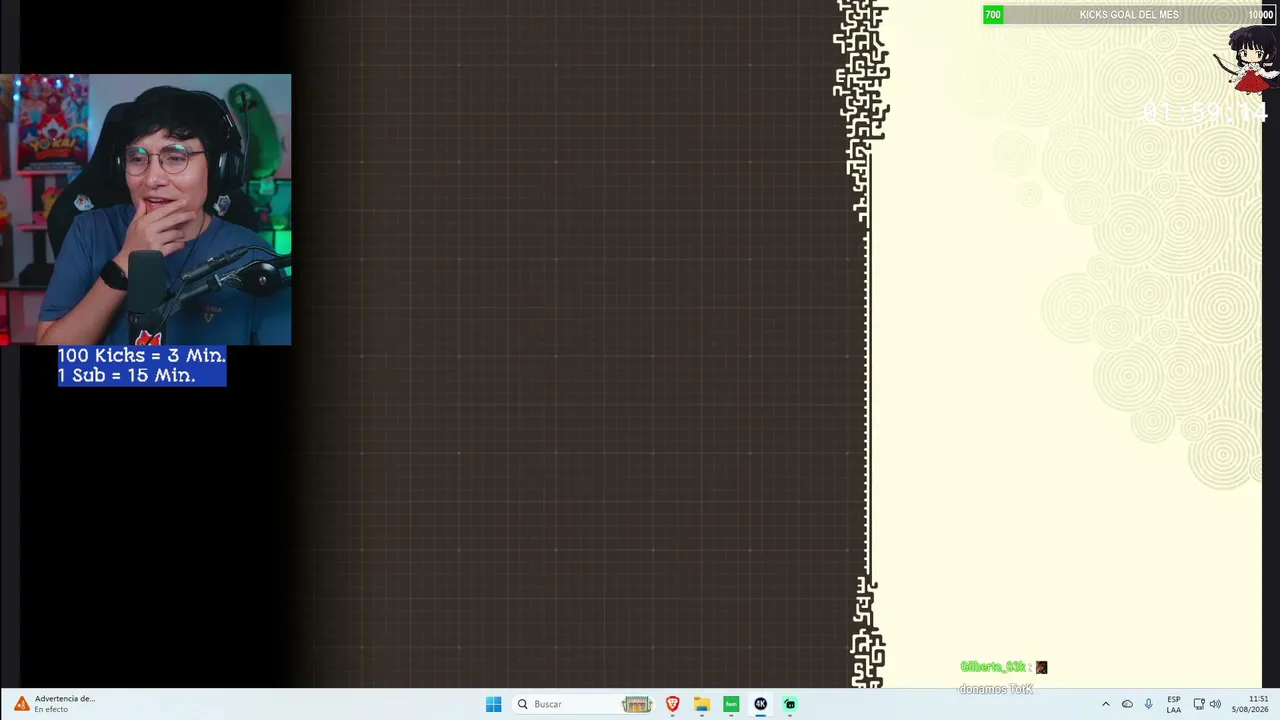Image resolution: width=1280 pixels, height=720 pixels.
Task: Click the storefront search highlight icon
Action: [637, 704]
